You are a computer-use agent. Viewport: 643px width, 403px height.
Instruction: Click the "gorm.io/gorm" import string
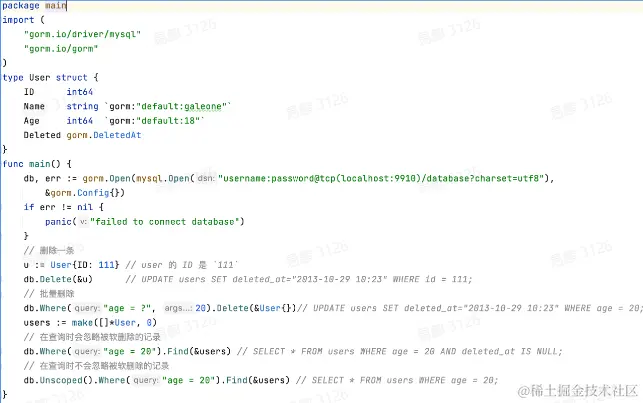coord(61,49)
